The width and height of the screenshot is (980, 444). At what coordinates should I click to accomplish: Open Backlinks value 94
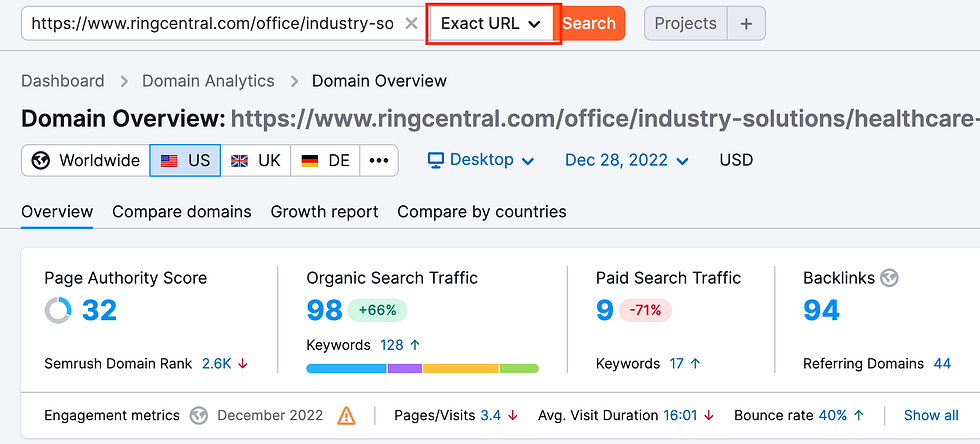coord(821,310)
